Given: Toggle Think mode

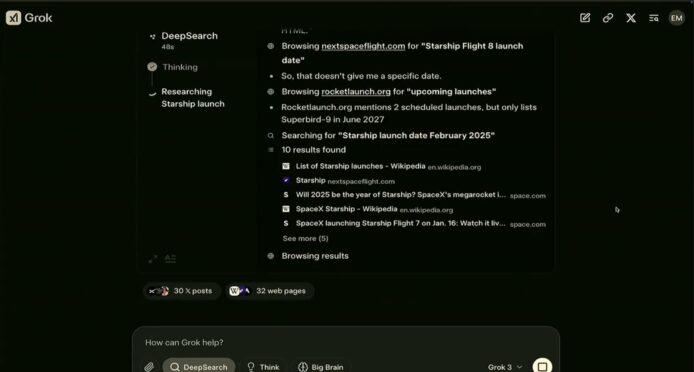Looking at the screenshot, I should [x=263, y=367].
